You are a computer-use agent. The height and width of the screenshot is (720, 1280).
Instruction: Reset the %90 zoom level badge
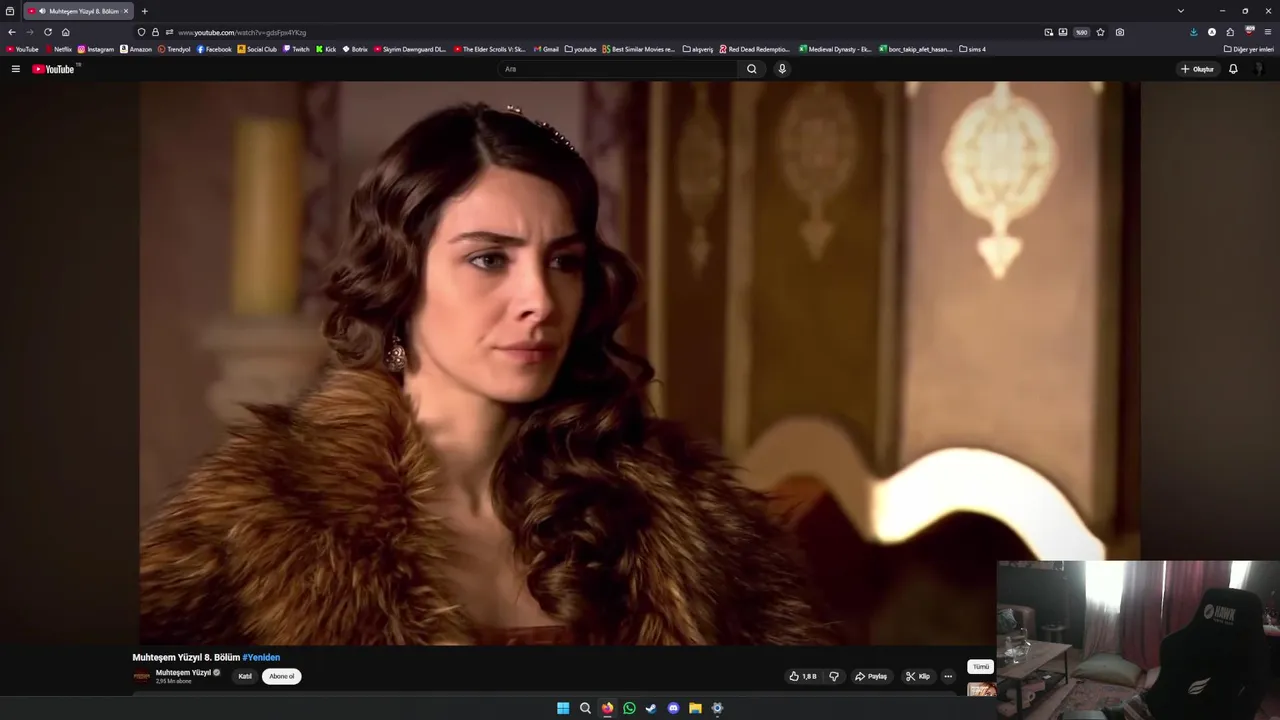pyautogui.click(x=1081, y=32)
